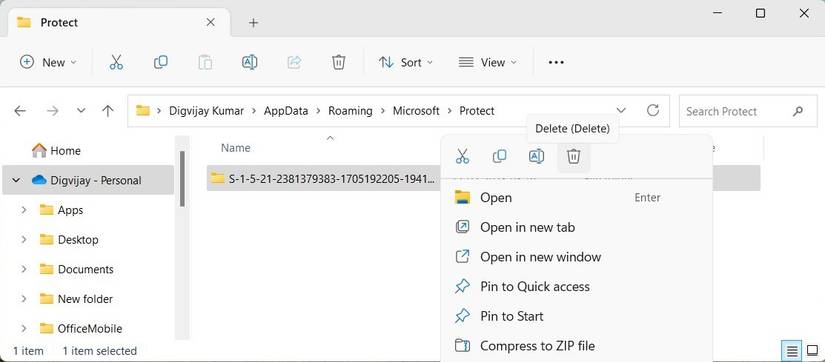Switch to Large icons view in status bar
Image resolution: width=825 pixels, height=362 pixels.
click(x=812, y=350)
